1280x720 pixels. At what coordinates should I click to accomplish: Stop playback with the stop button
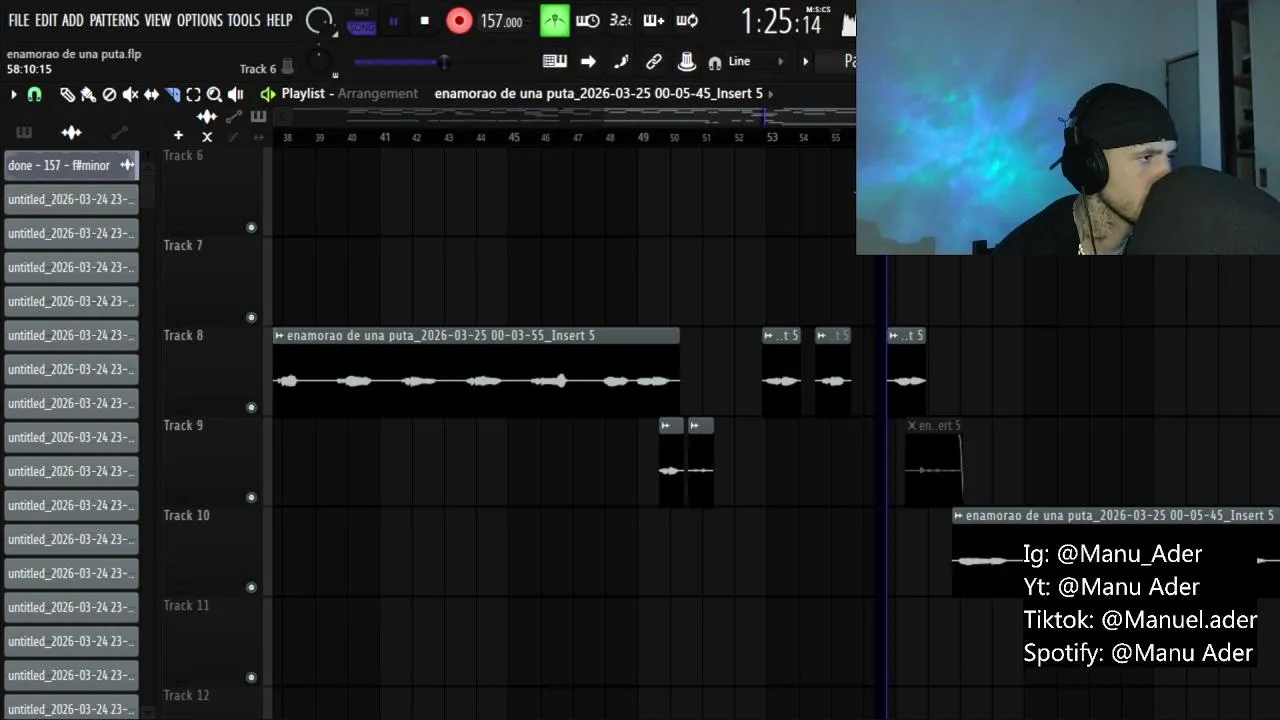pos(425,21)
